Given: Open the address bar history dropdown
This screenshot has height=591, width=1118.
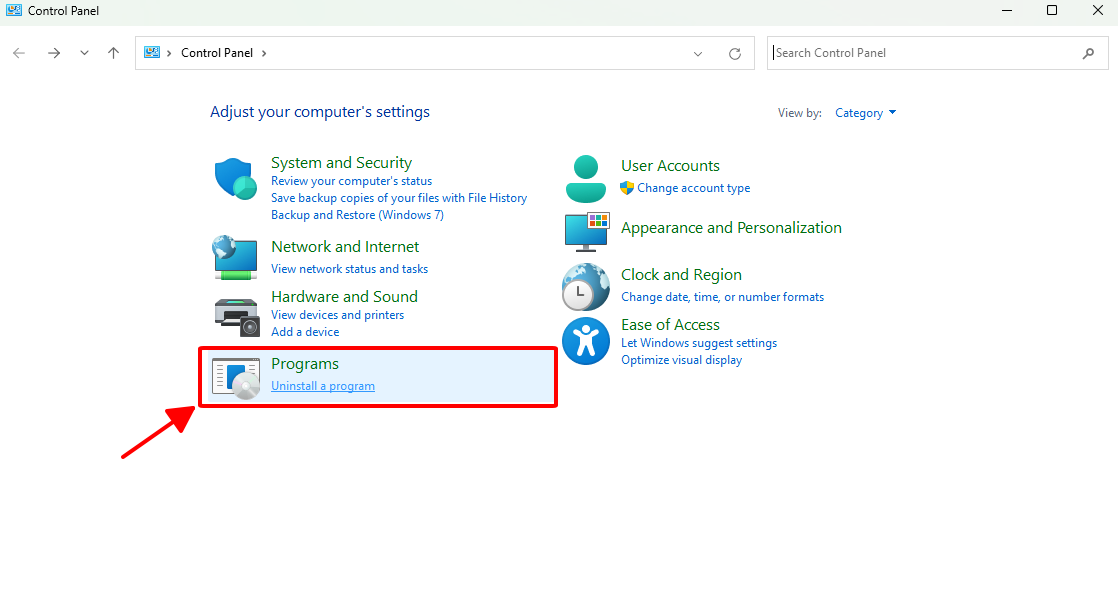Looking at the screenshot, I should tap(698, 54).
